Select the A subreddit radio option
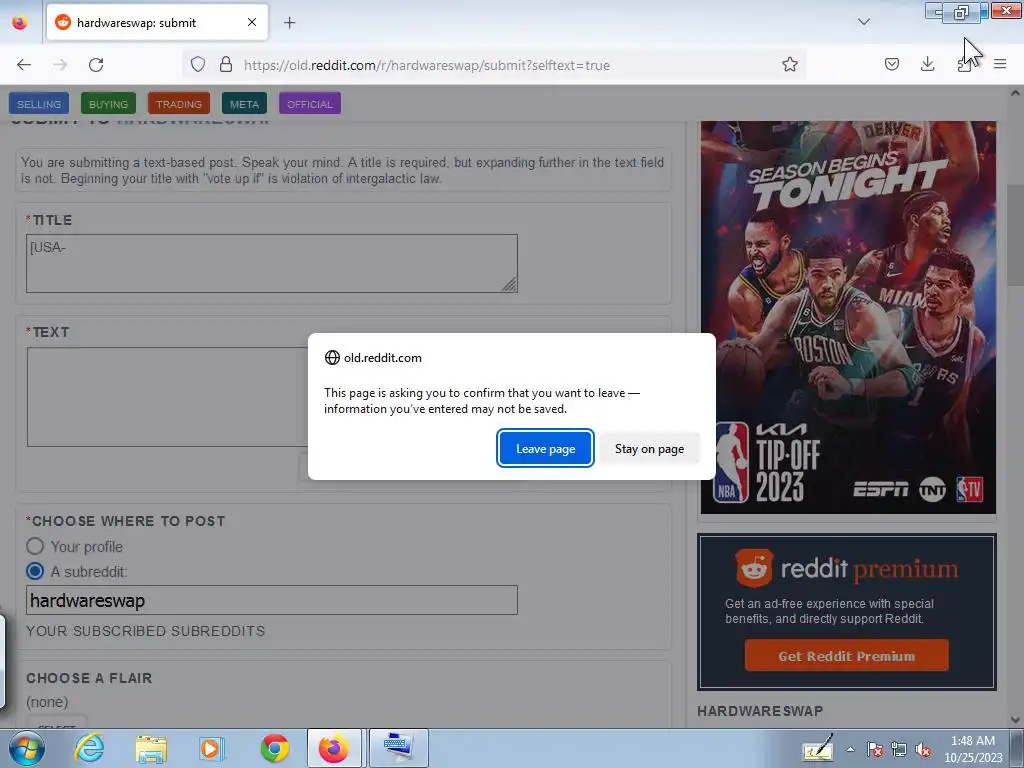The width and height of the screenshot is (1024, 768). [35, 571]
